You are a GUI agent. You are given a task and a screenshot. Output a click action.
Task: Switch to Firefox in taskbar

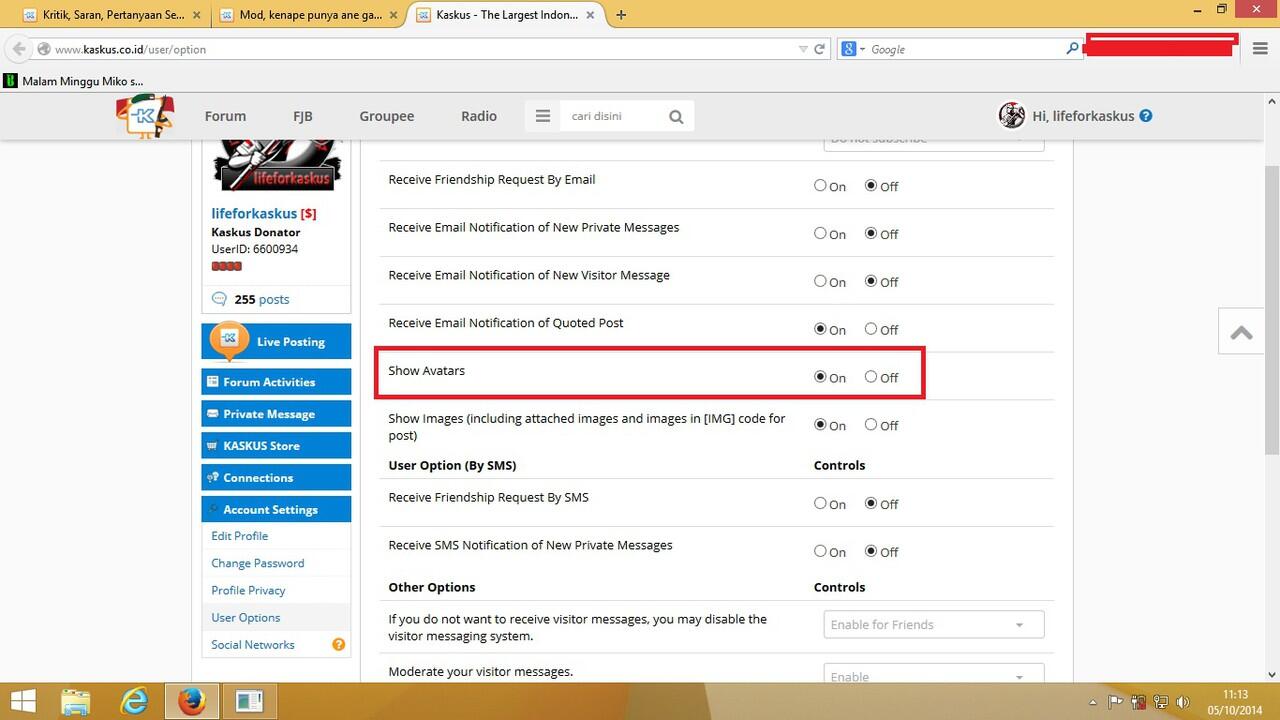coord(192,702)
